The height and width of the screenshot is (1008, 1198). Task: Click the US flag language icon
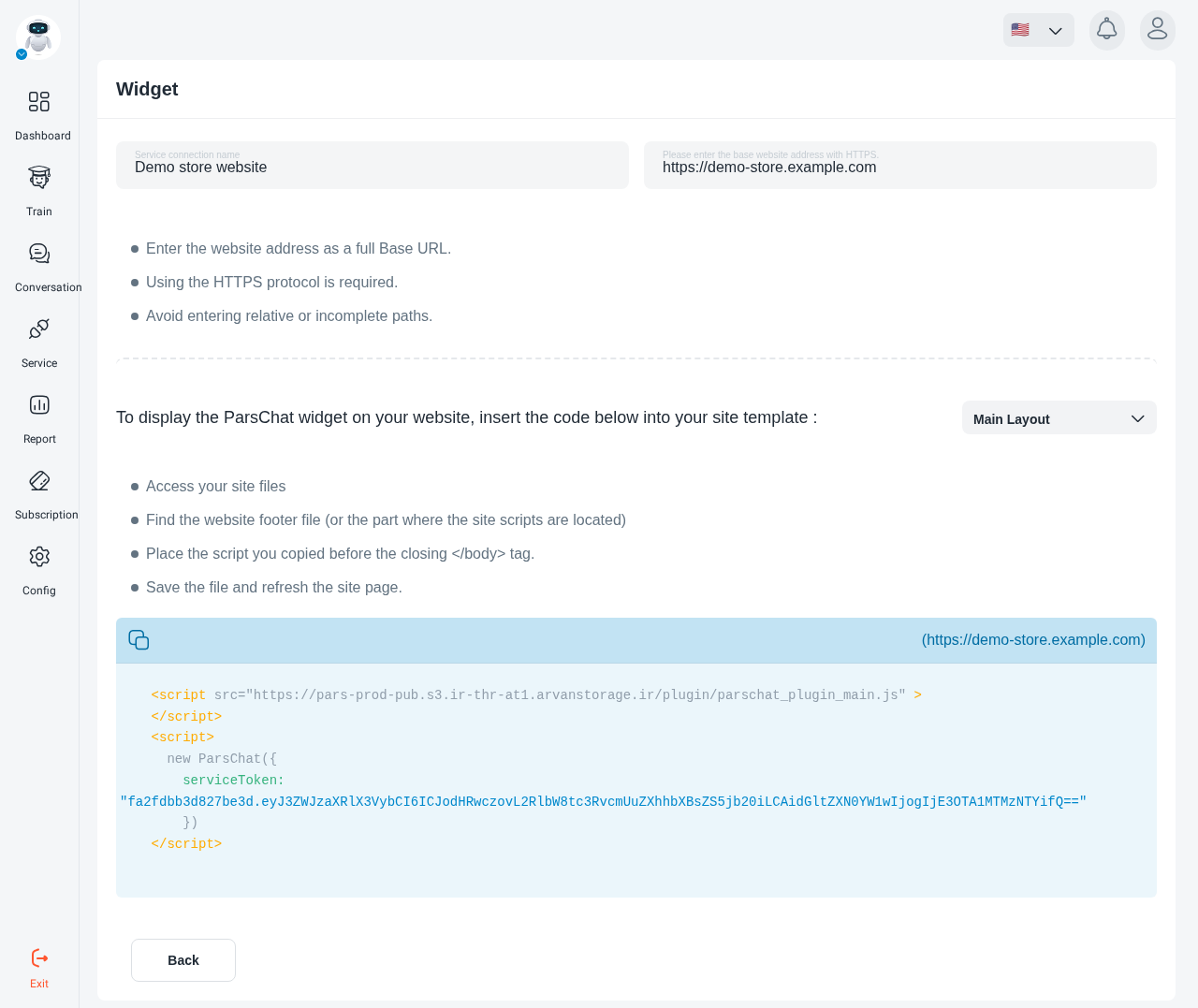point(1020,30)
